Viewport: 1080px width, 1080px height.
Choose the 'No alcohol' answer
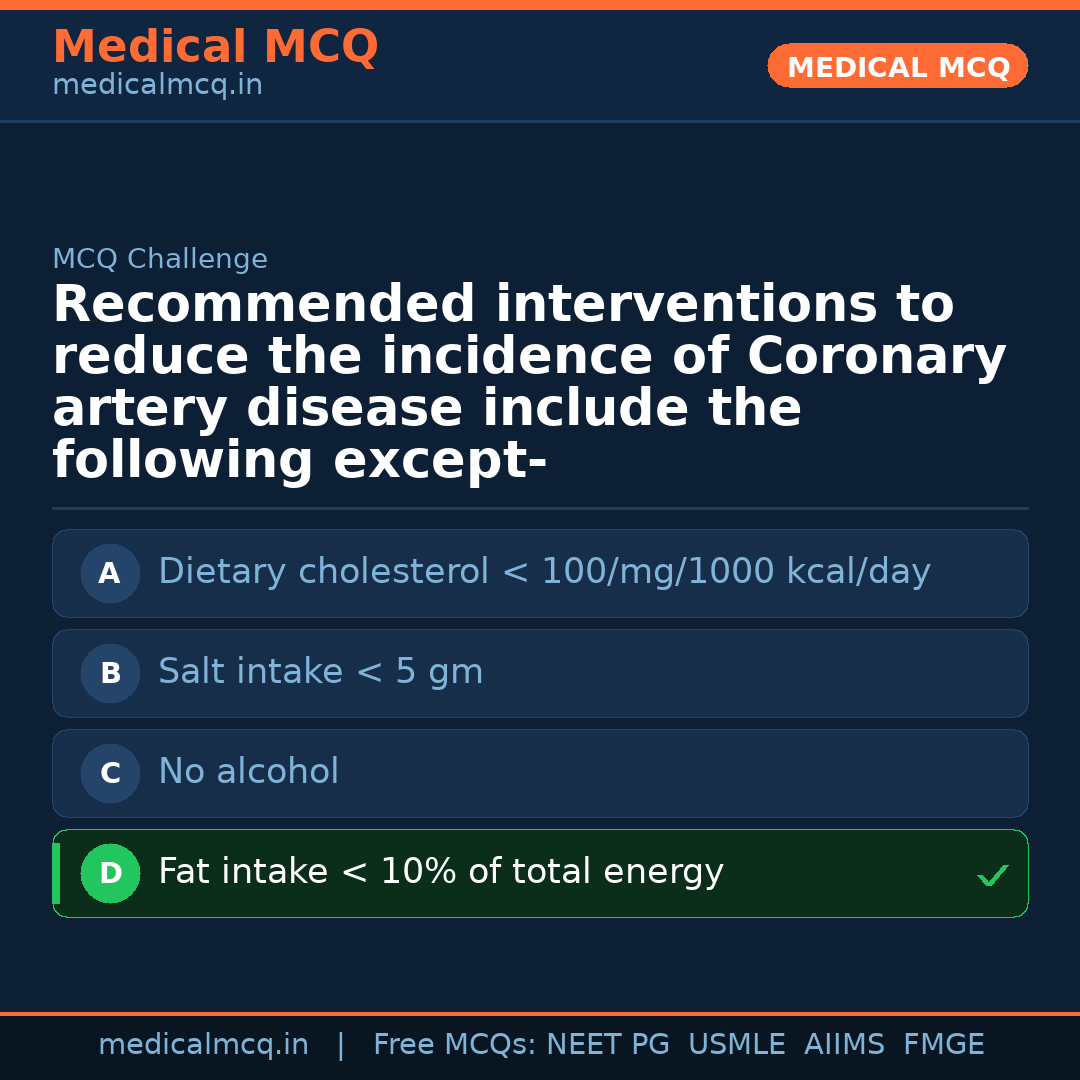tap(248, 772)
